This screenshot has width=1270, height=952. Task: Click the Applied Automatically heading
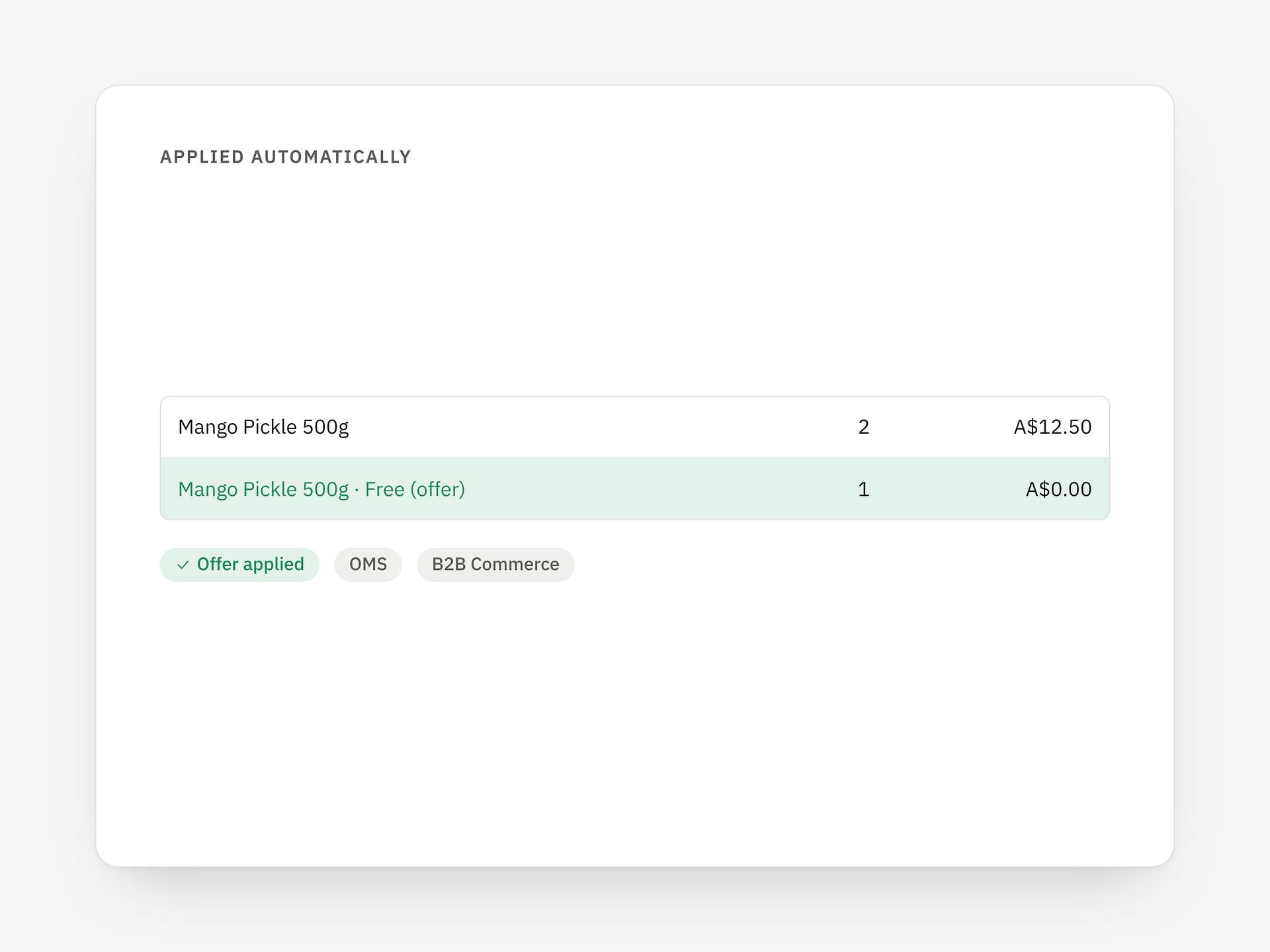point(286,157)
